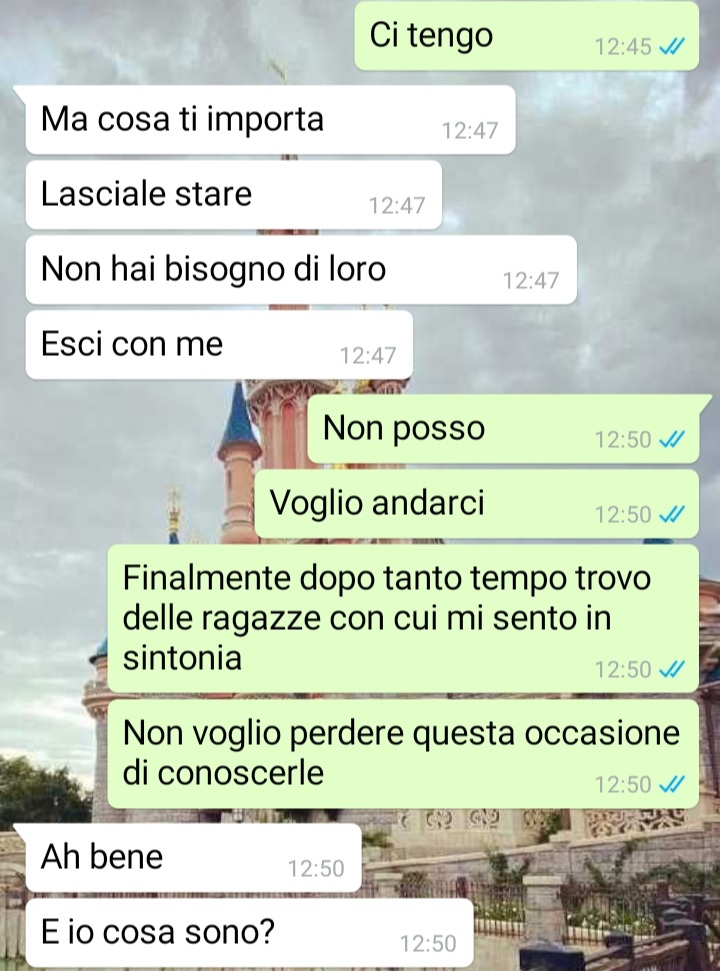Tap the read checkmarks on the 'conoscerle' message
This screenshot has width=720, height=971.
click(x=672, y=784)
